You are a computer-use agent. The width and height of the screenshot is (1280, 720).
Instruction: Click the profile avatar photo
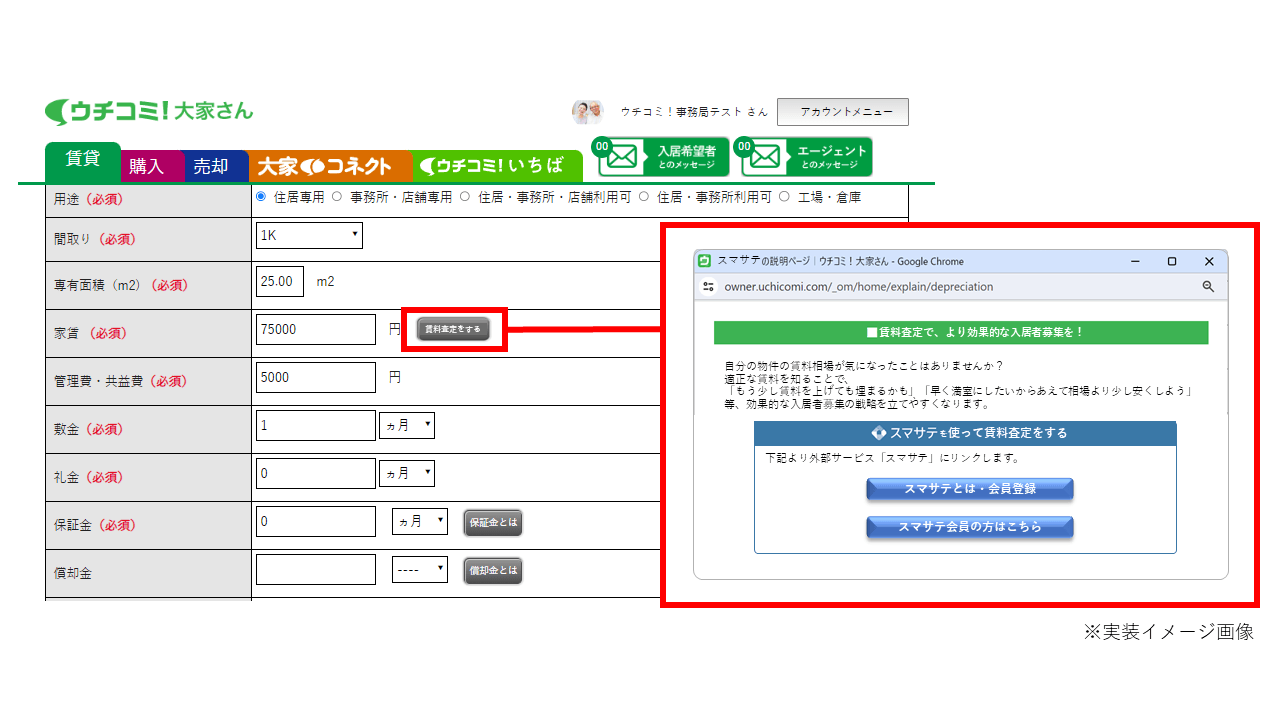click(586, 110)
